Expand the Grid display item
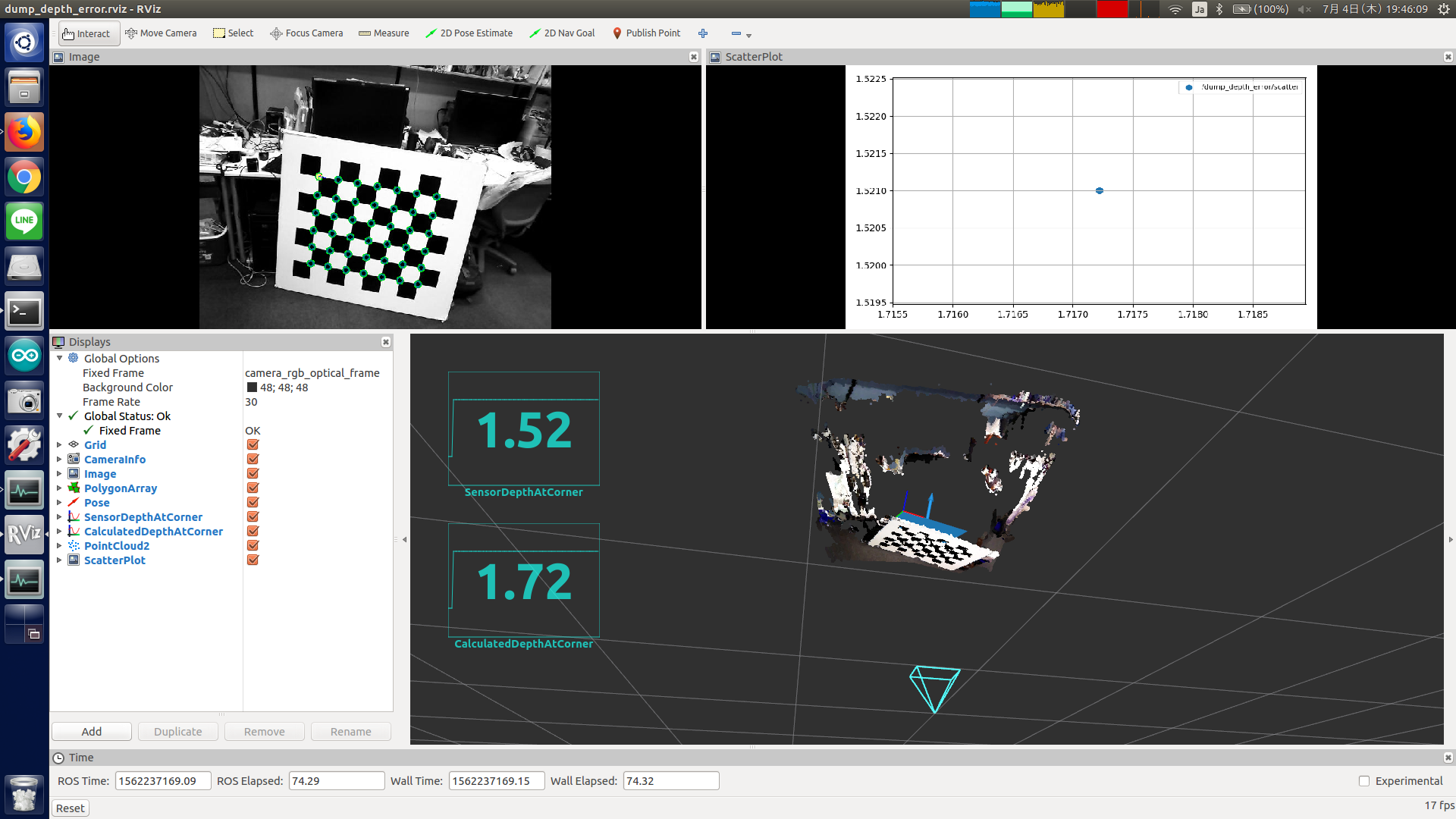The width and height of the screenshot is (1456, 819). pos(59,444)
